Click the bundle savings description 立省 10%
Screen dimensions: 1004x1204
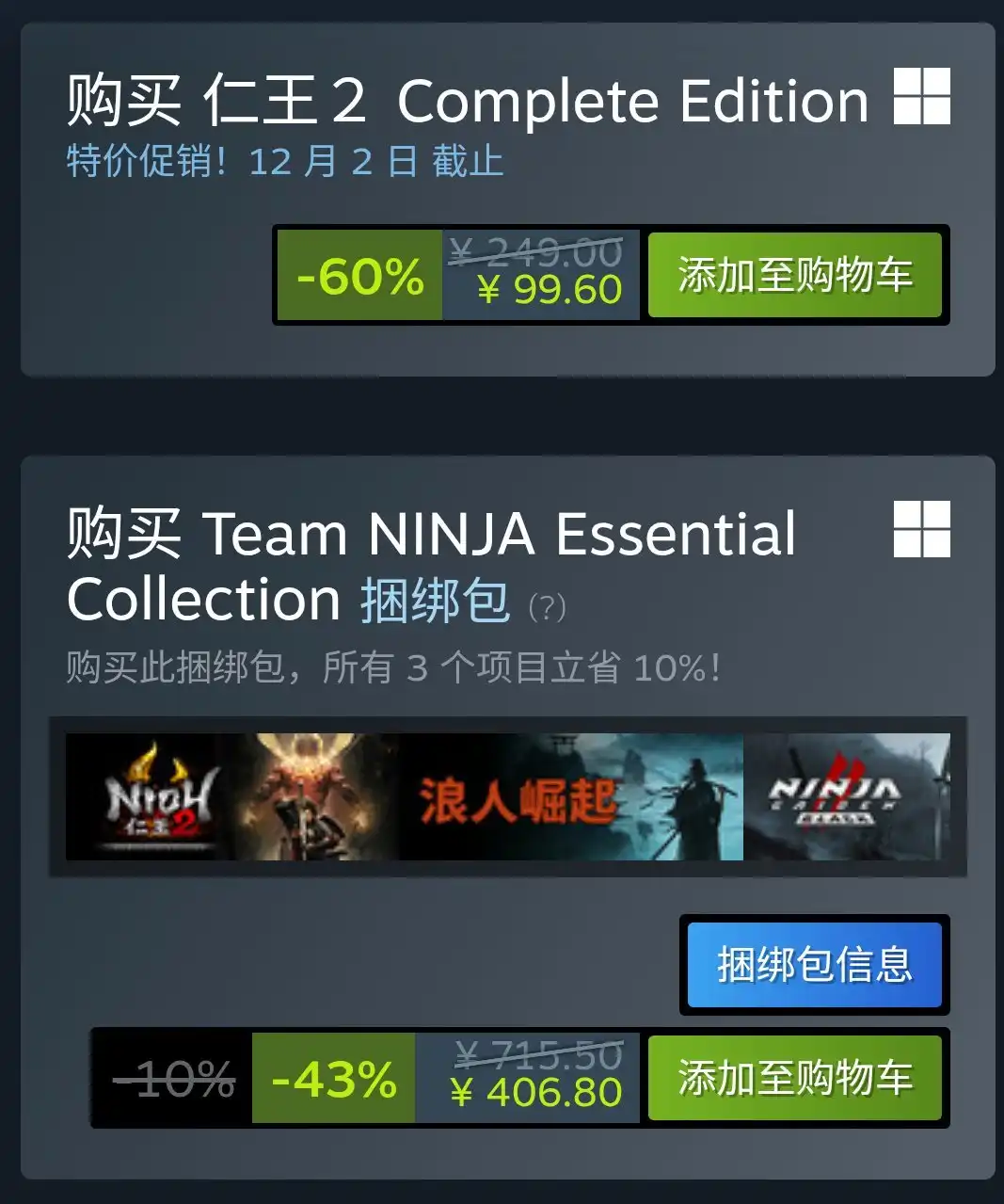[393, 667]
